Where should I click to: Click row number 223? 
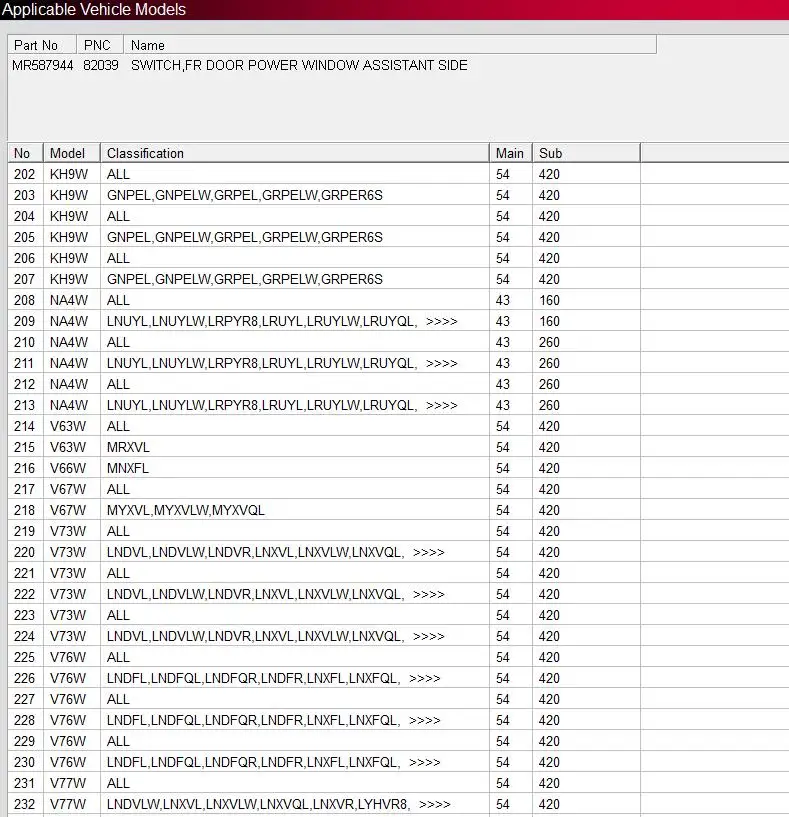[24, 615]
